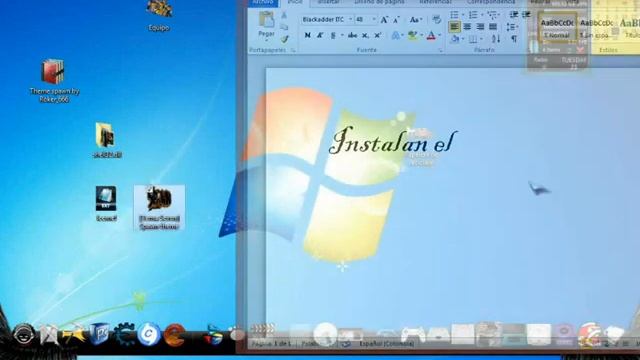Click the hooded face icon in dock
The width and height of the screenshot is (640, 360).
[23, 334]
